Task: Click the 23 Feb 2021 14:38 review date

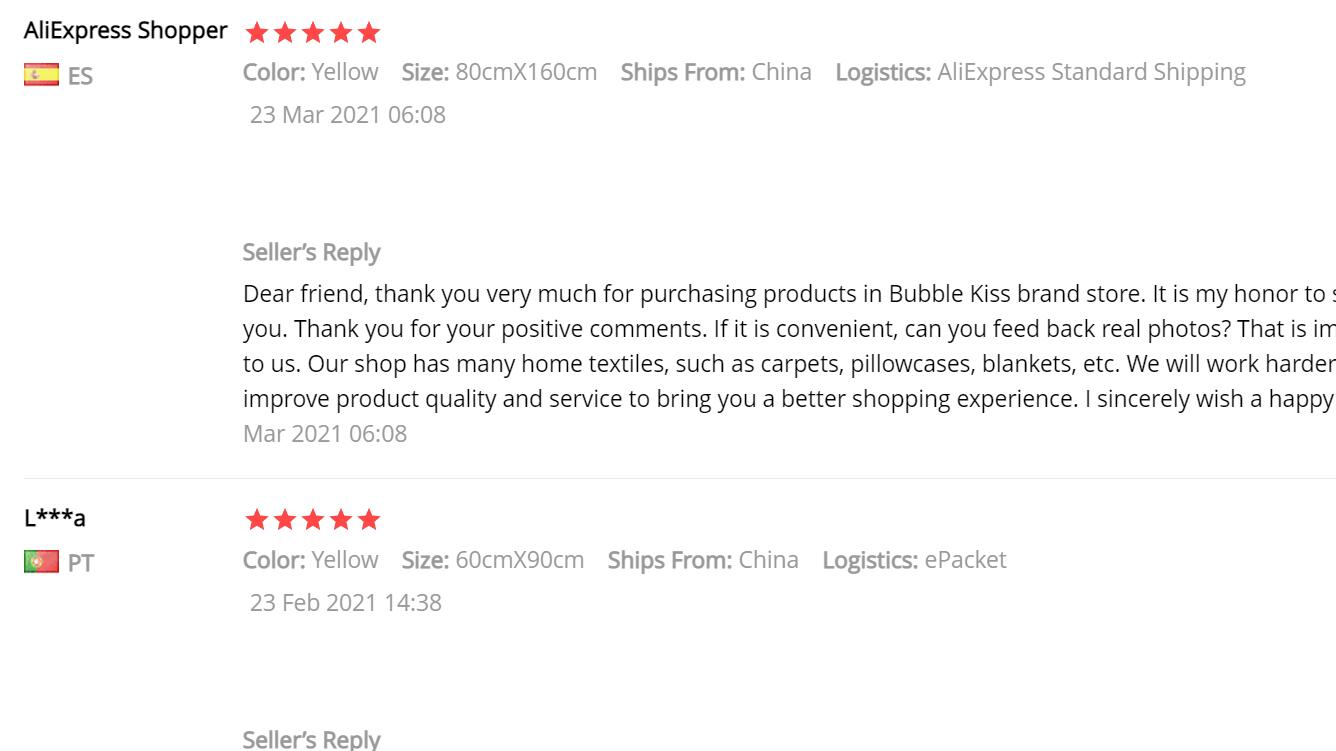Action: [346, 603]
